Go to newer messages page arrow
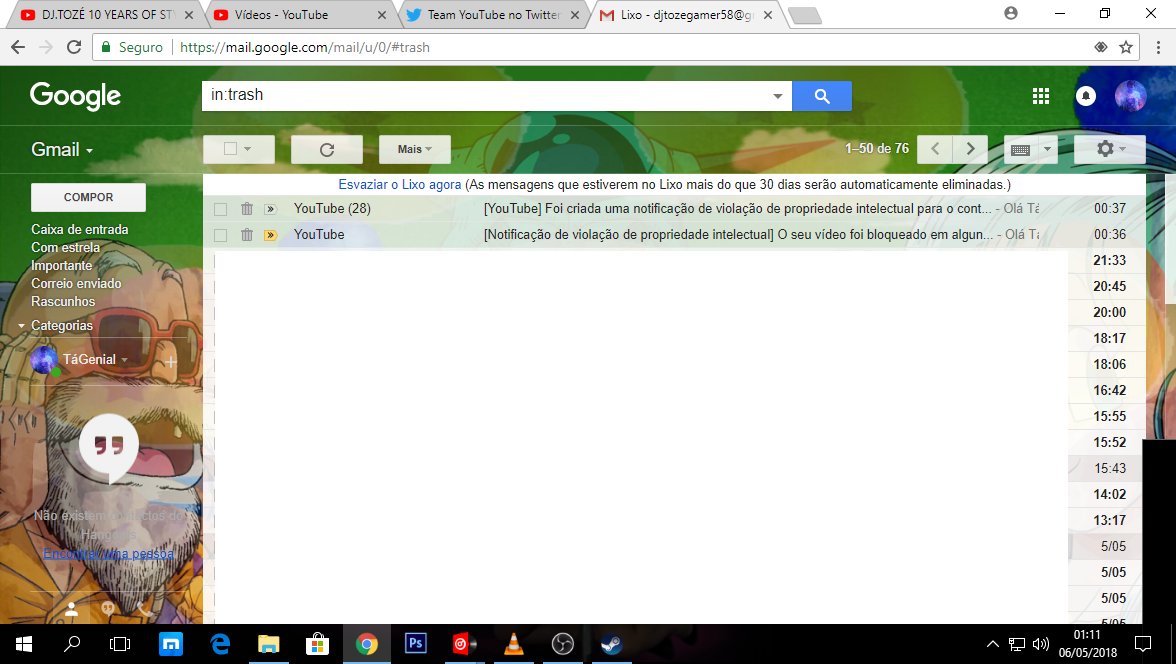This screenshot has width=1176, height=664. point(935,149)
